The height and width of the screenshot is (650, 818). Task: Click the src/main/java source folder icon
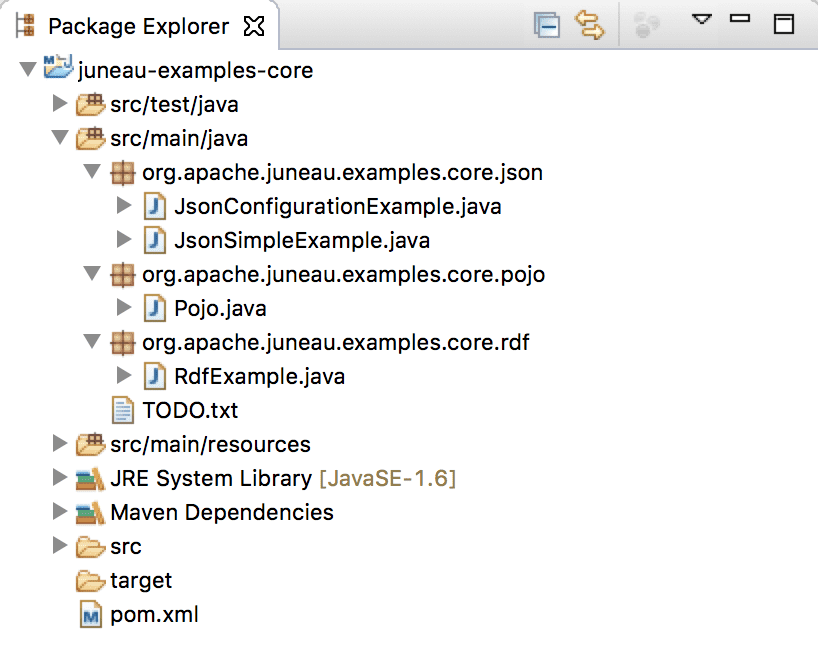click(x=90, y=138)
